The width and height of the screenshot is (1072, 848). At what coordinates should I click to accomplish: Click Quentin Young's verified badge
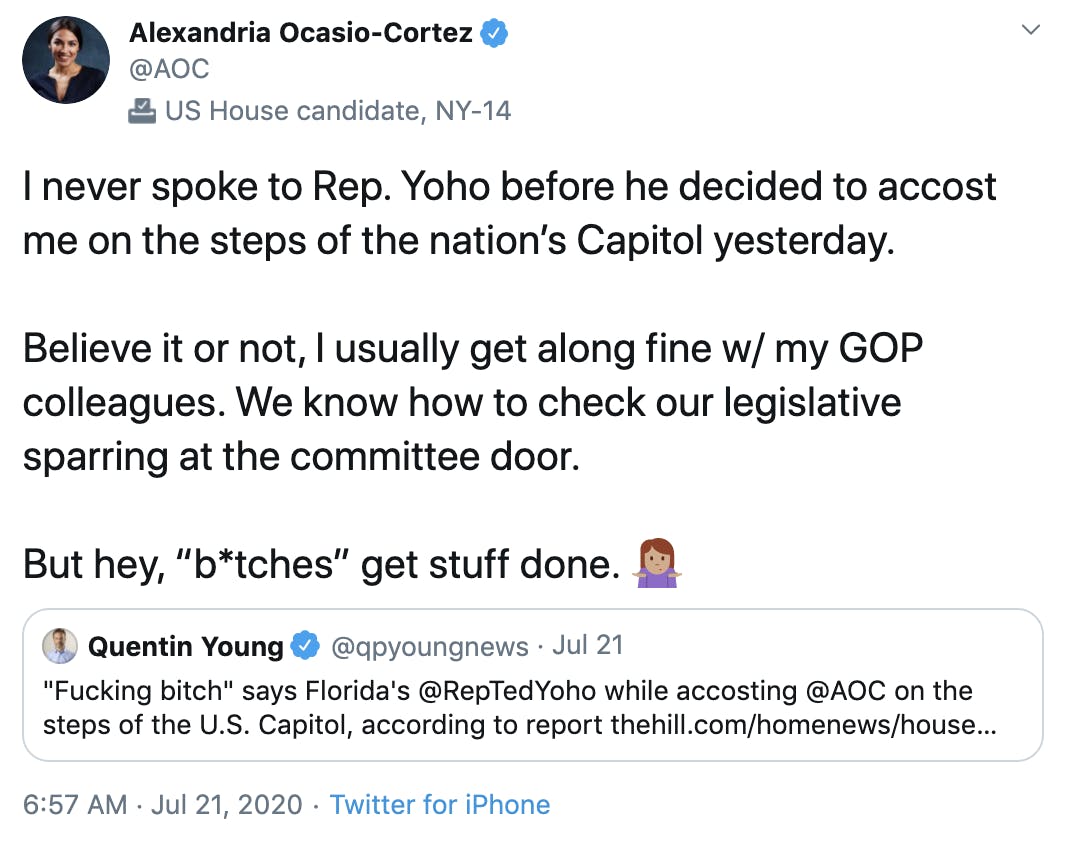tap(306, 646)
